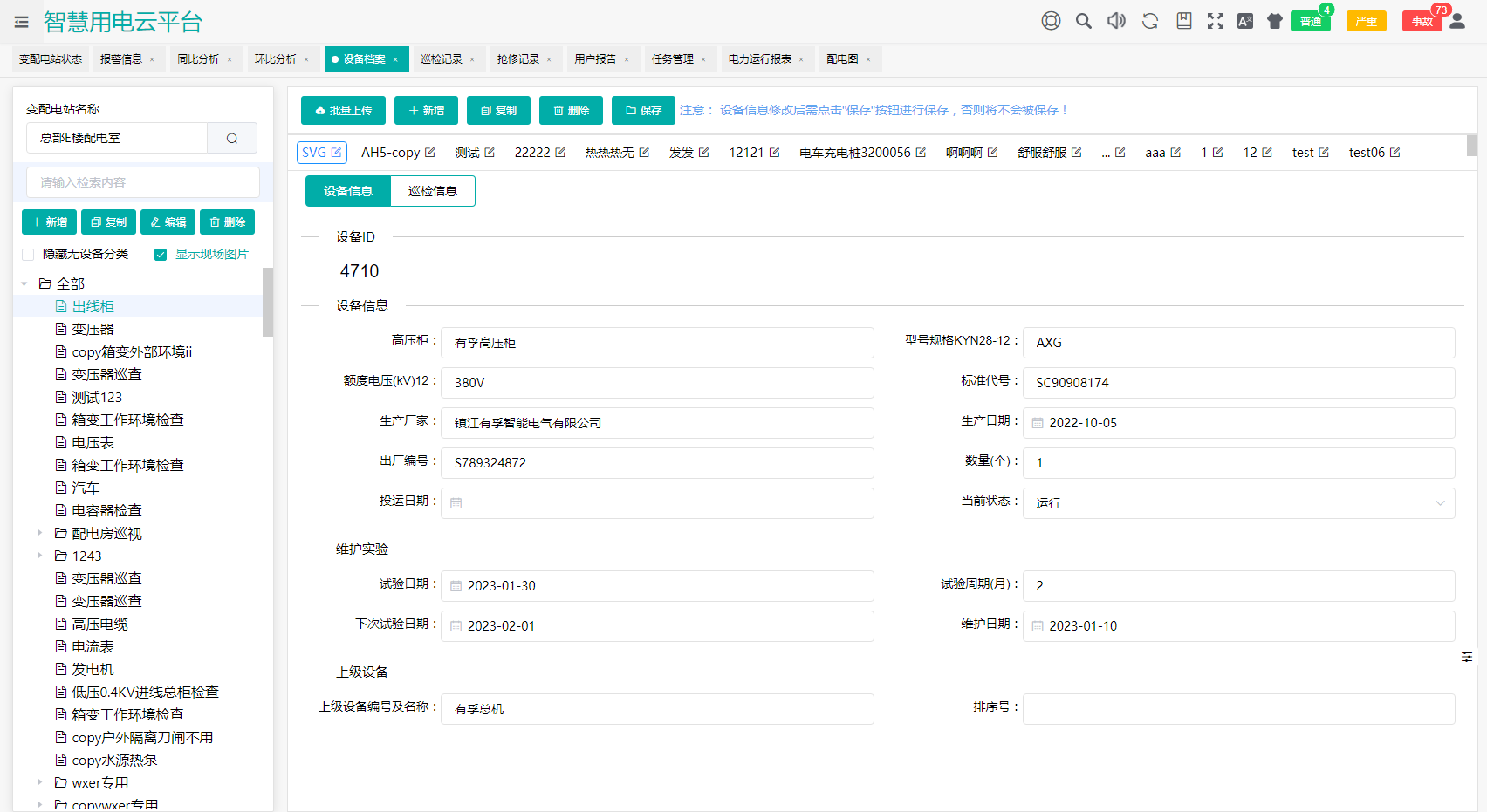Expand the 配电房巡视 folder
Viewport: 1487px width, 812px height.
pyautogui.click(x=39, y=533)
